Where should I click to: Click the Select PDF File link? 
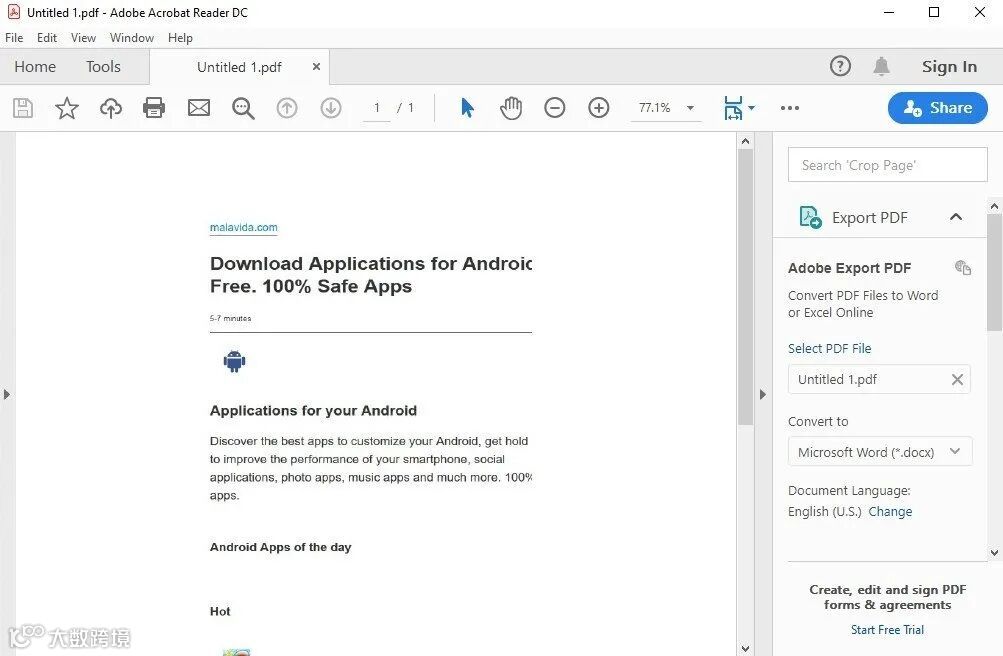[830, 348]
